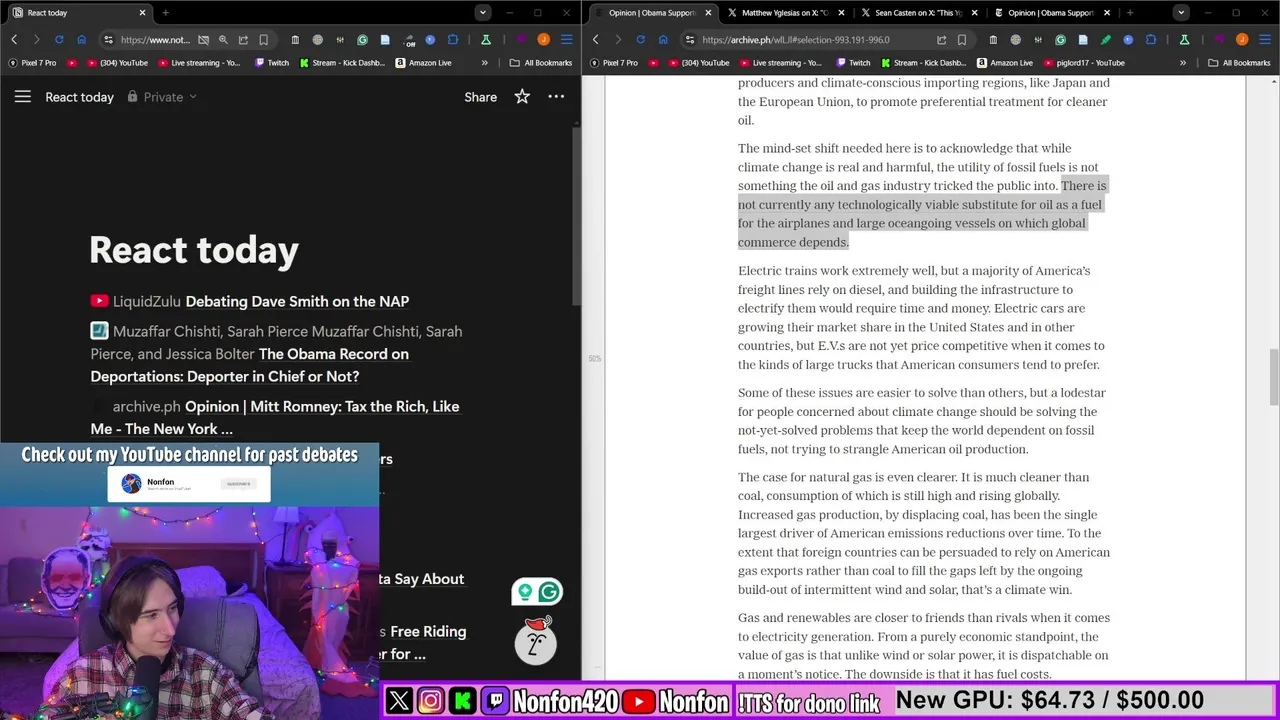Click the Instagram logo in stream overlay
Screen dimensions: 1280x720
pos(430,701)
